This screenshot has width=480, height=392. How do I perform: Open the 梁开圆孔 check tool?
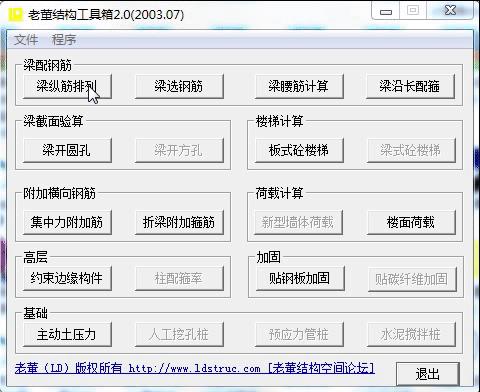(x=67, y=150)
